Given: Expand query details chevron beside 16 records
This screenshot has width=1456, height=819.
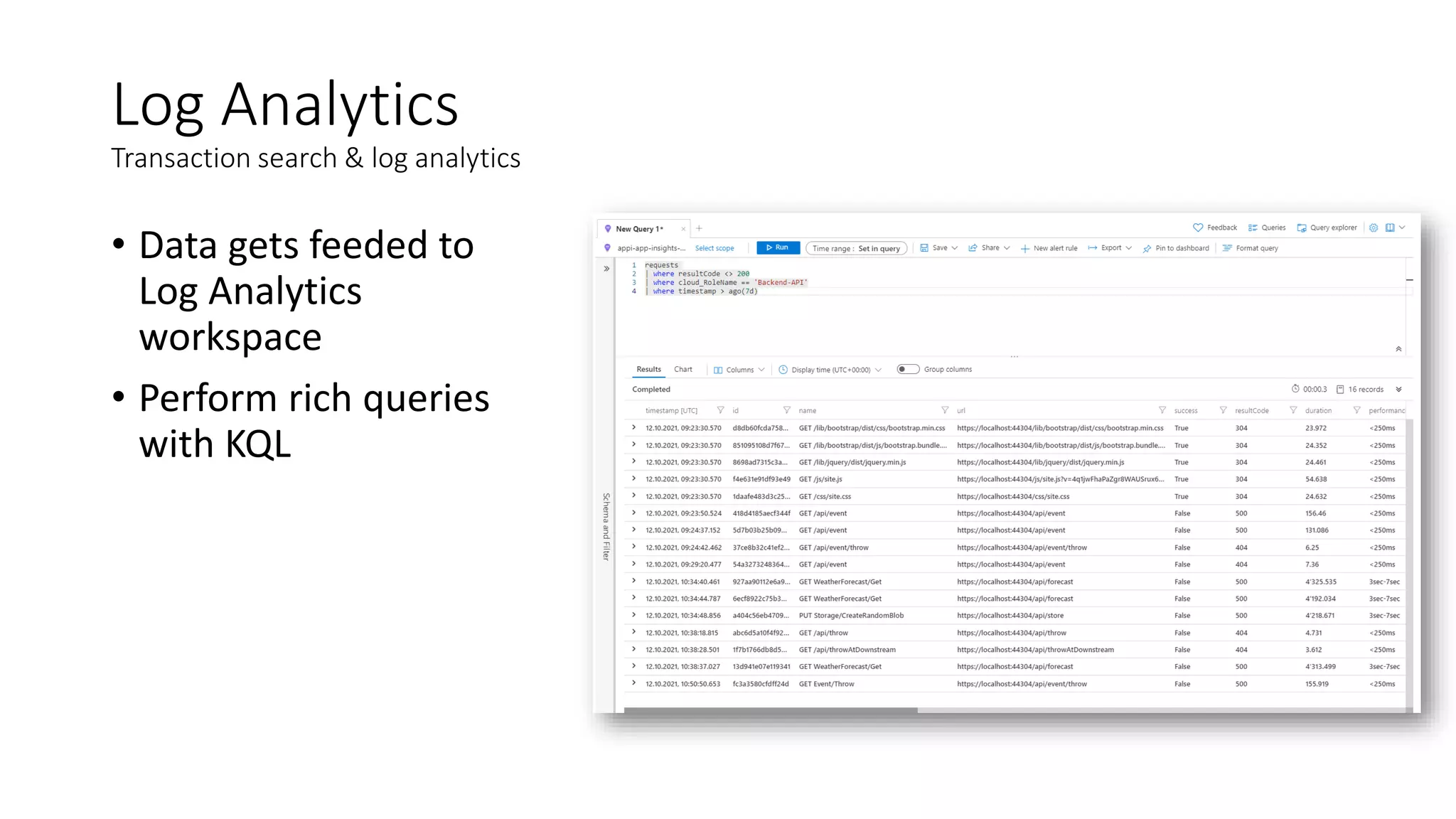Looking at the screenshot, I should tap(1398, 390).
